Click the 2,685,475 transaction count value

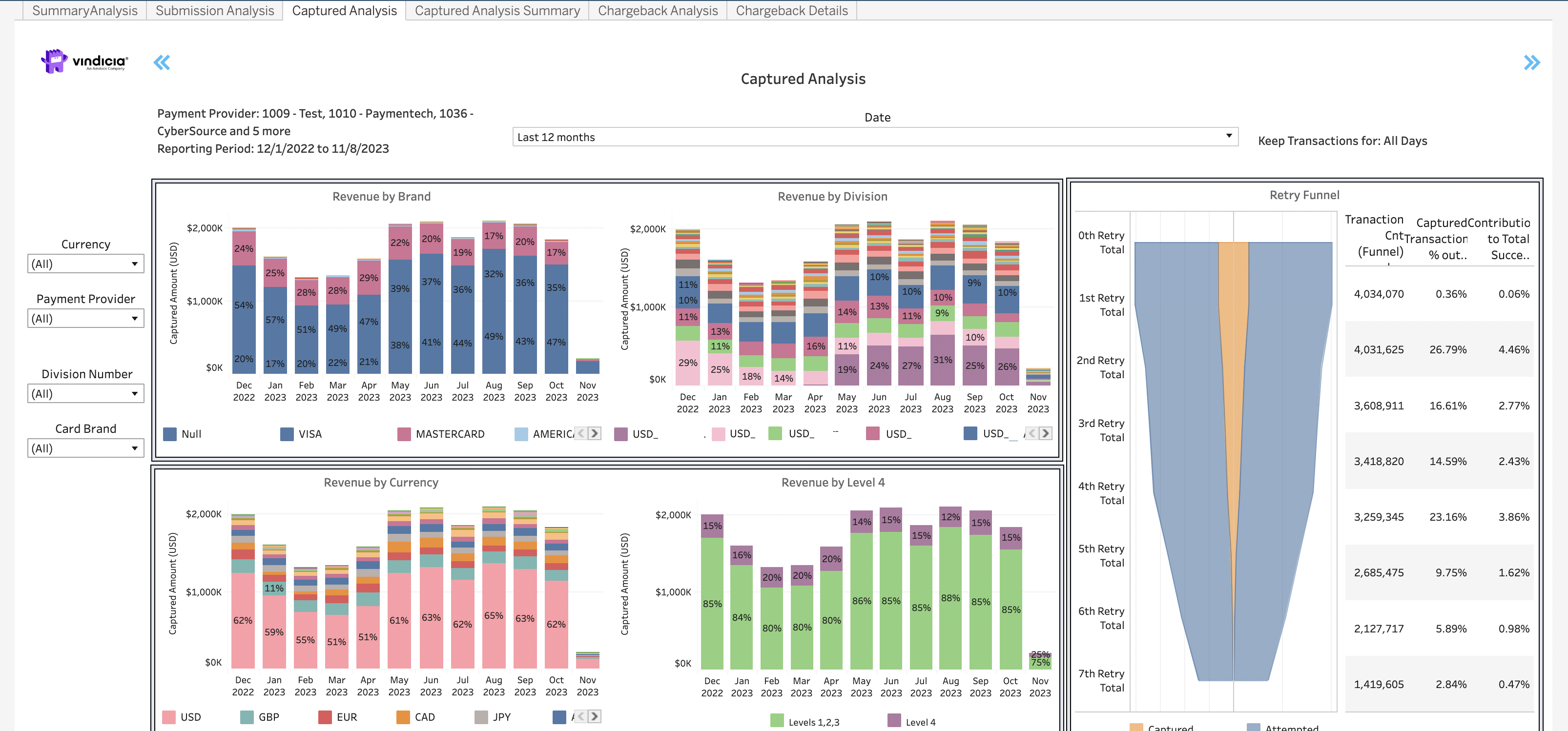tap(1378, 573)
